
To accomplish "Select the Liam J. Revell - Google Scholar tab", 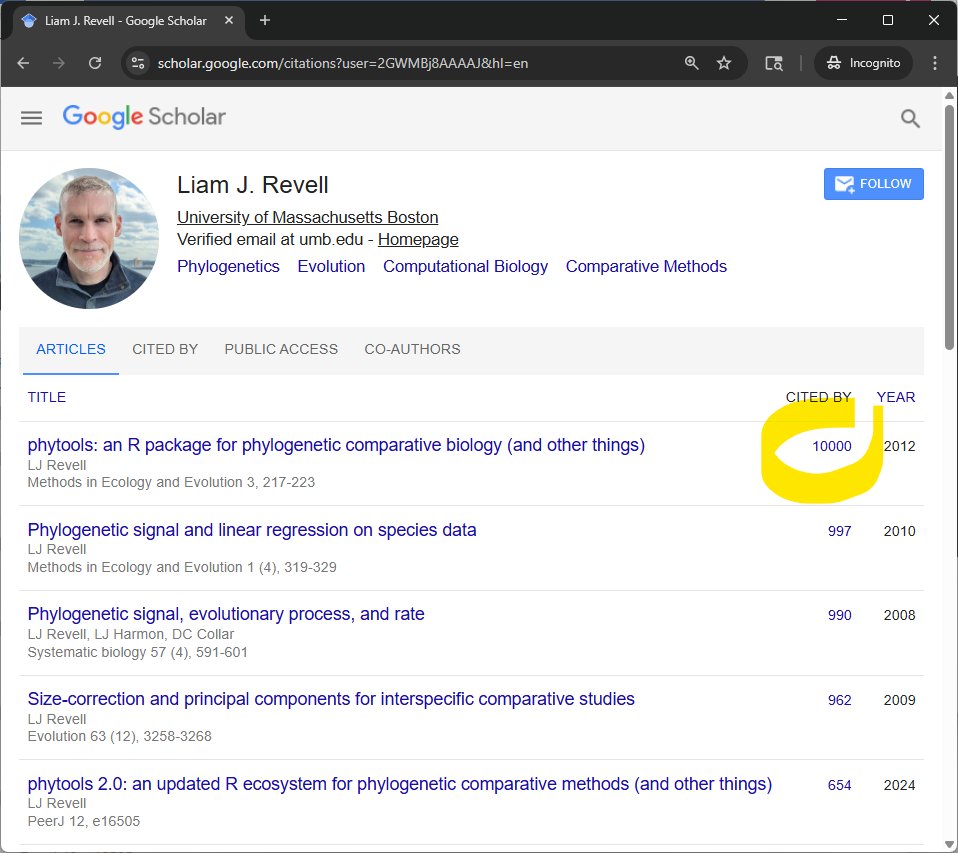I will pyautogui.click(x=126, y=21).
